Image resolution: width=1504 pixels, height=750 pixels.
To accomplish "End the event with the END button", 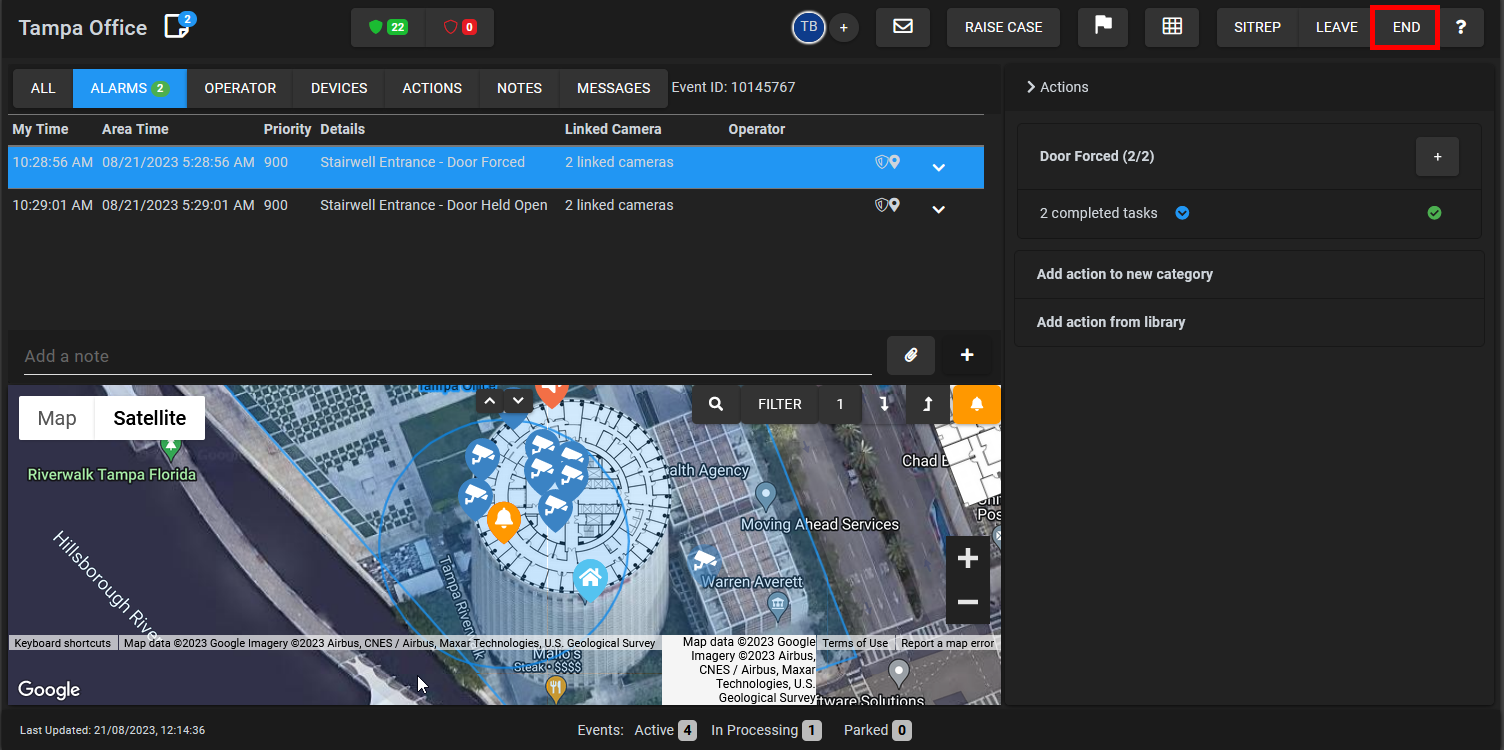I will coord(1406,27).
